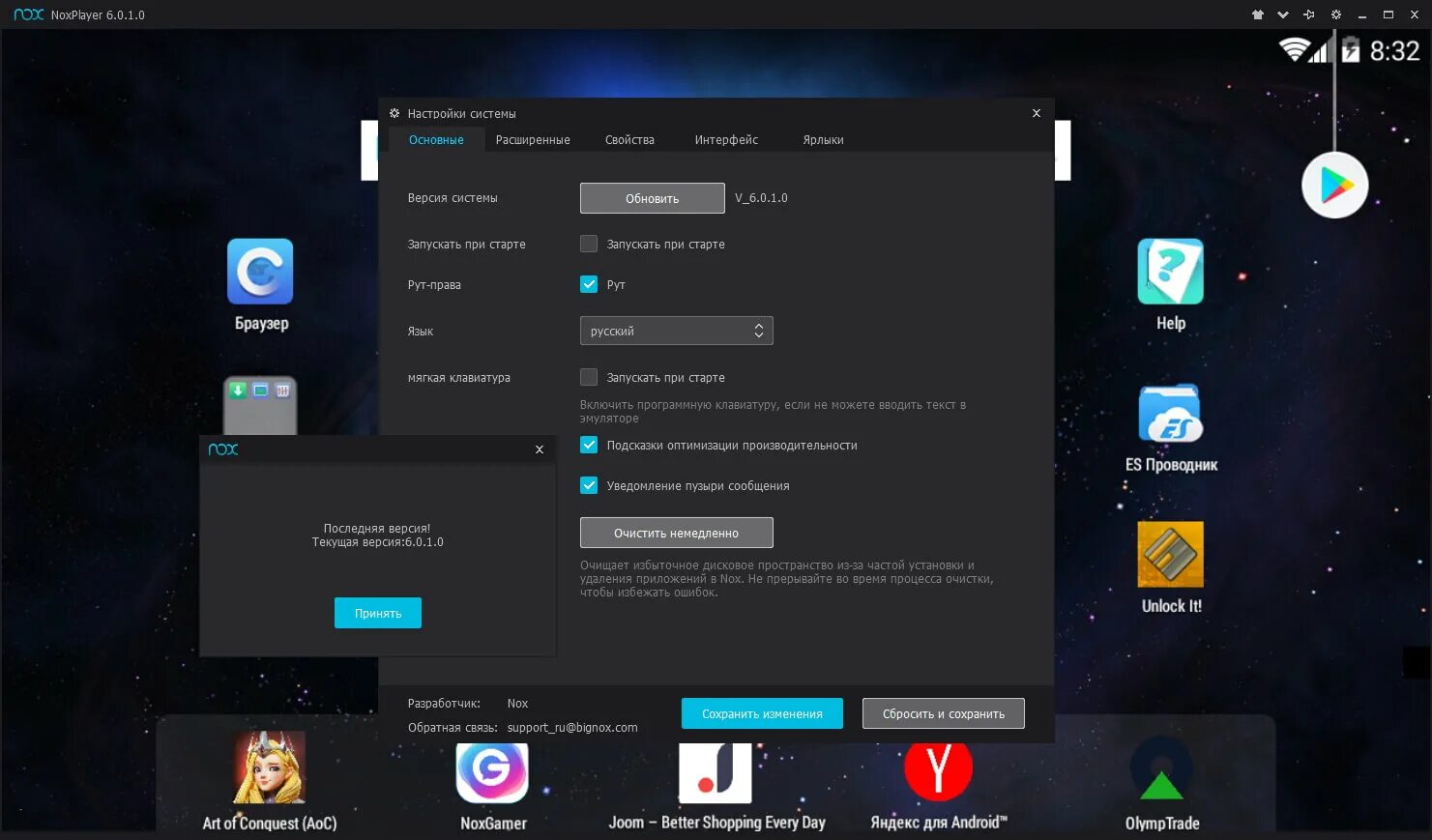
Task: Open the Интерфейс tab
Action: [726, 140]
